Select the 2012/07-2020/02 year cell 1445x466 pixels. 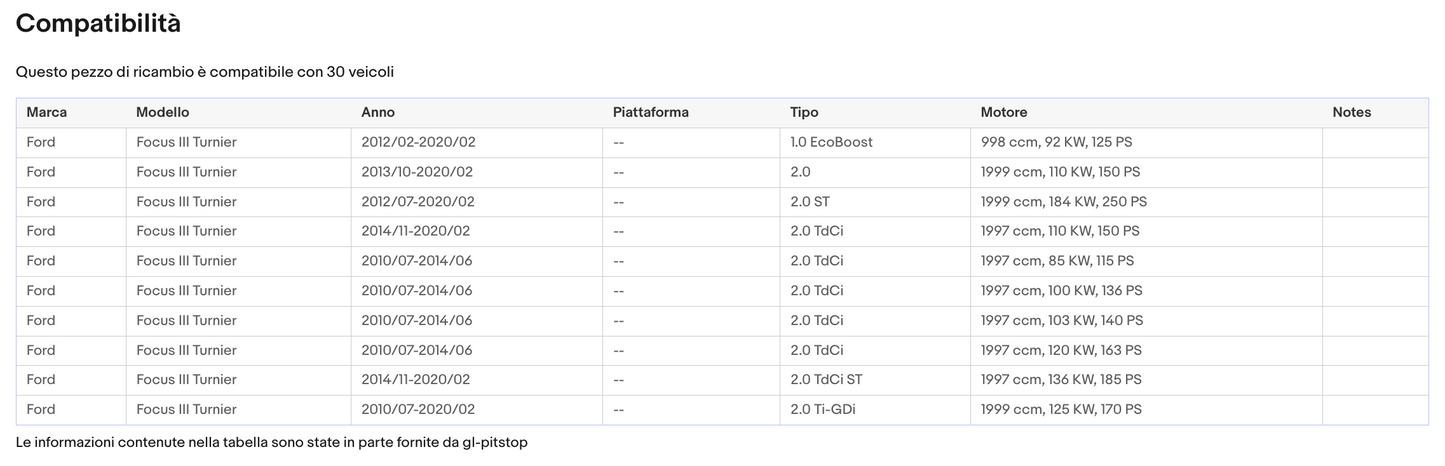418,202
